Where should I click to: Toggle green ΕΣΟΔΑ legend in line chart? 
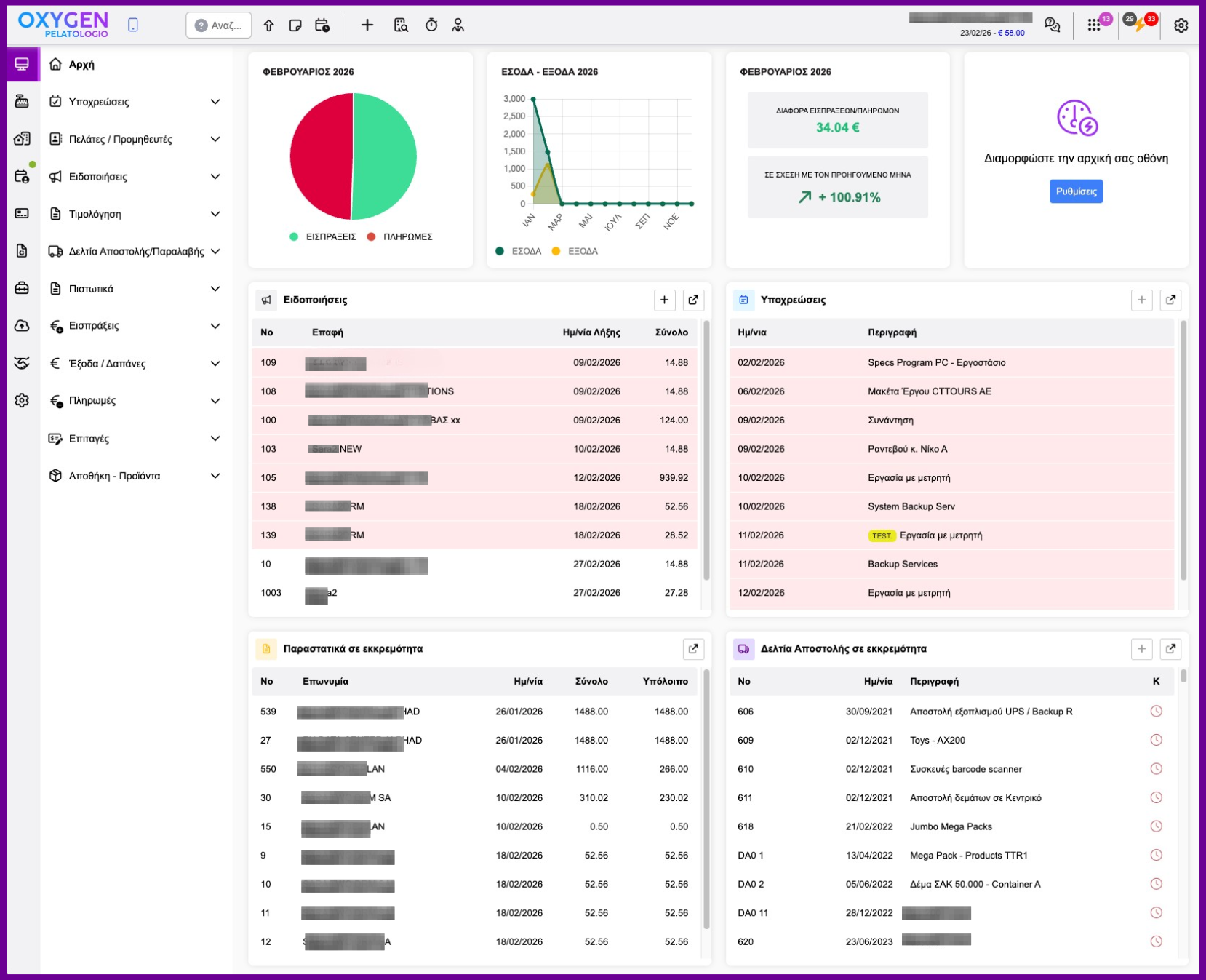(519, 252)
